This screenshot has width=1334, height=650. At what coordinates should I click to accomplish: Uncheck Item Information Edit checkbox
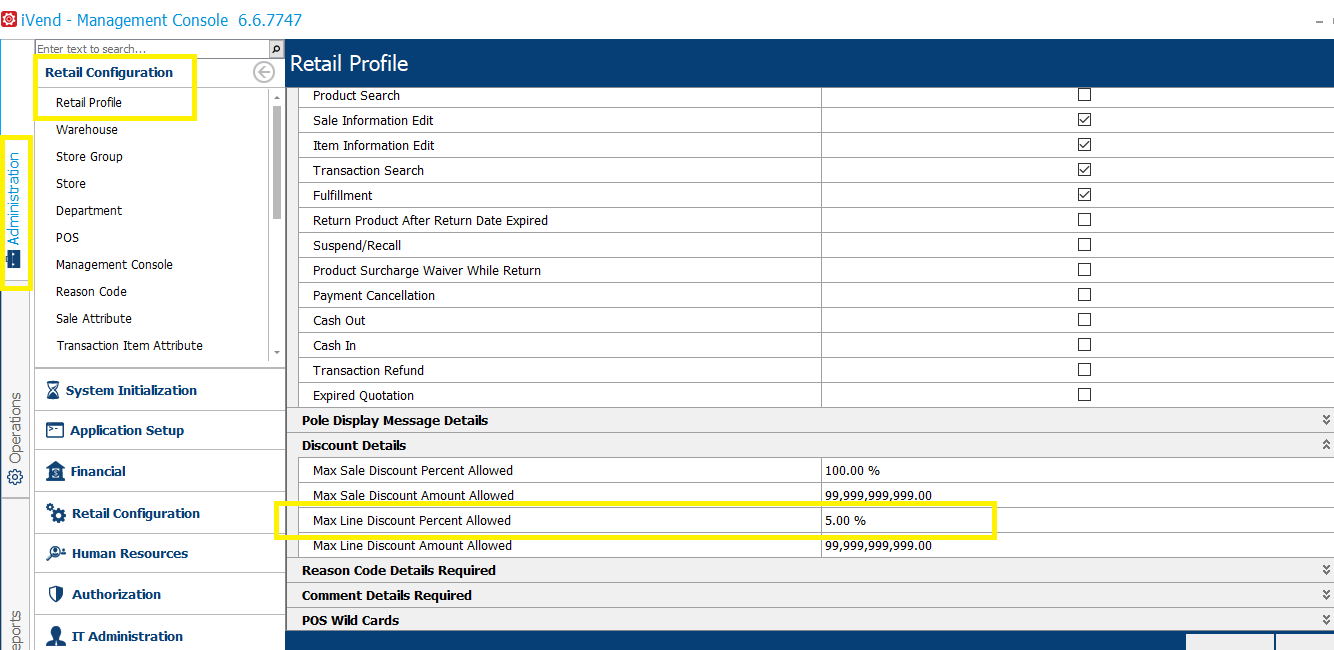(x=1084, y=145)
